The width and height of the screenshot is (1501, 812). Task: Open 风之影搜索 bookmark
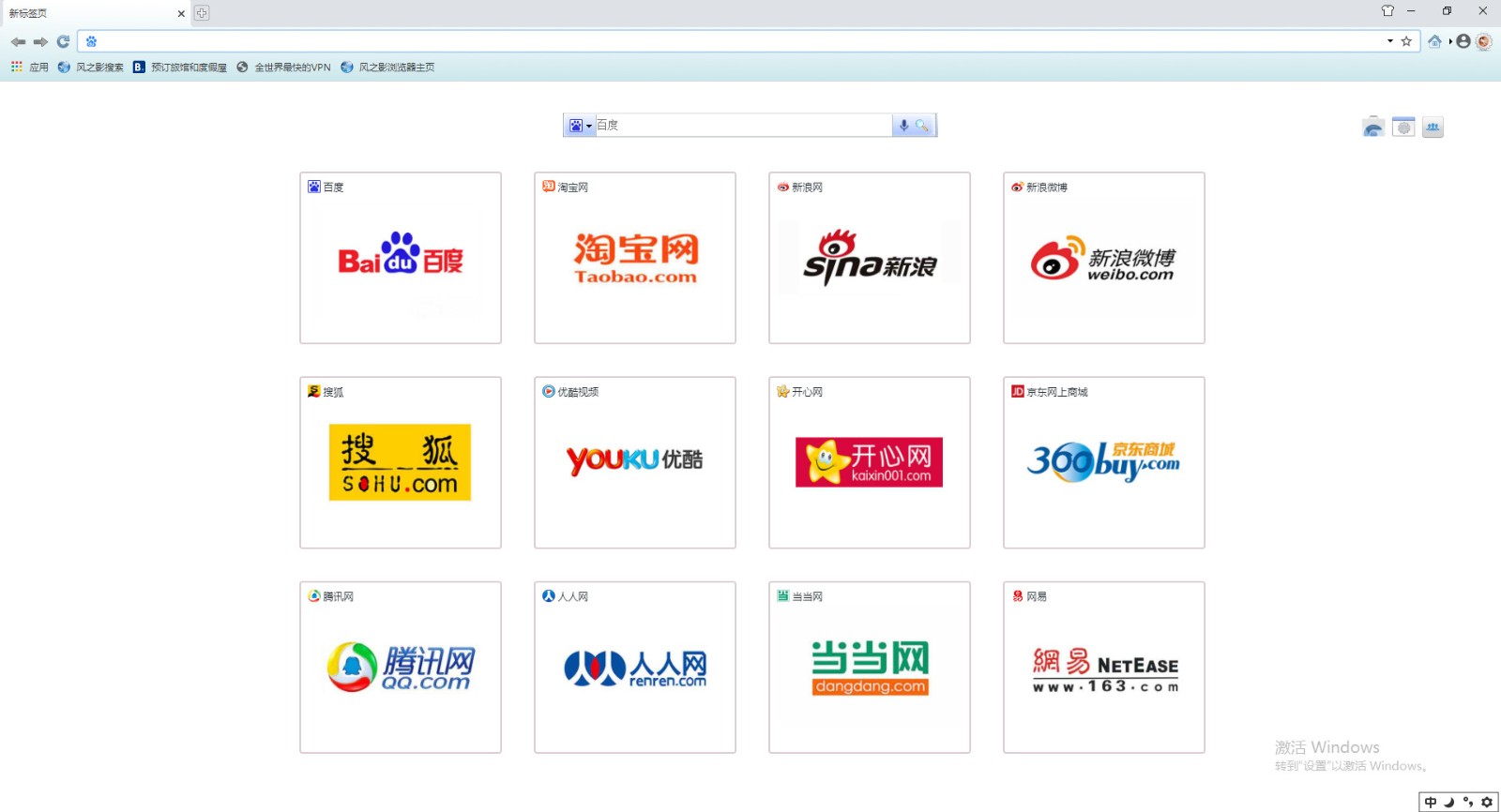click(x=90, y=67)
